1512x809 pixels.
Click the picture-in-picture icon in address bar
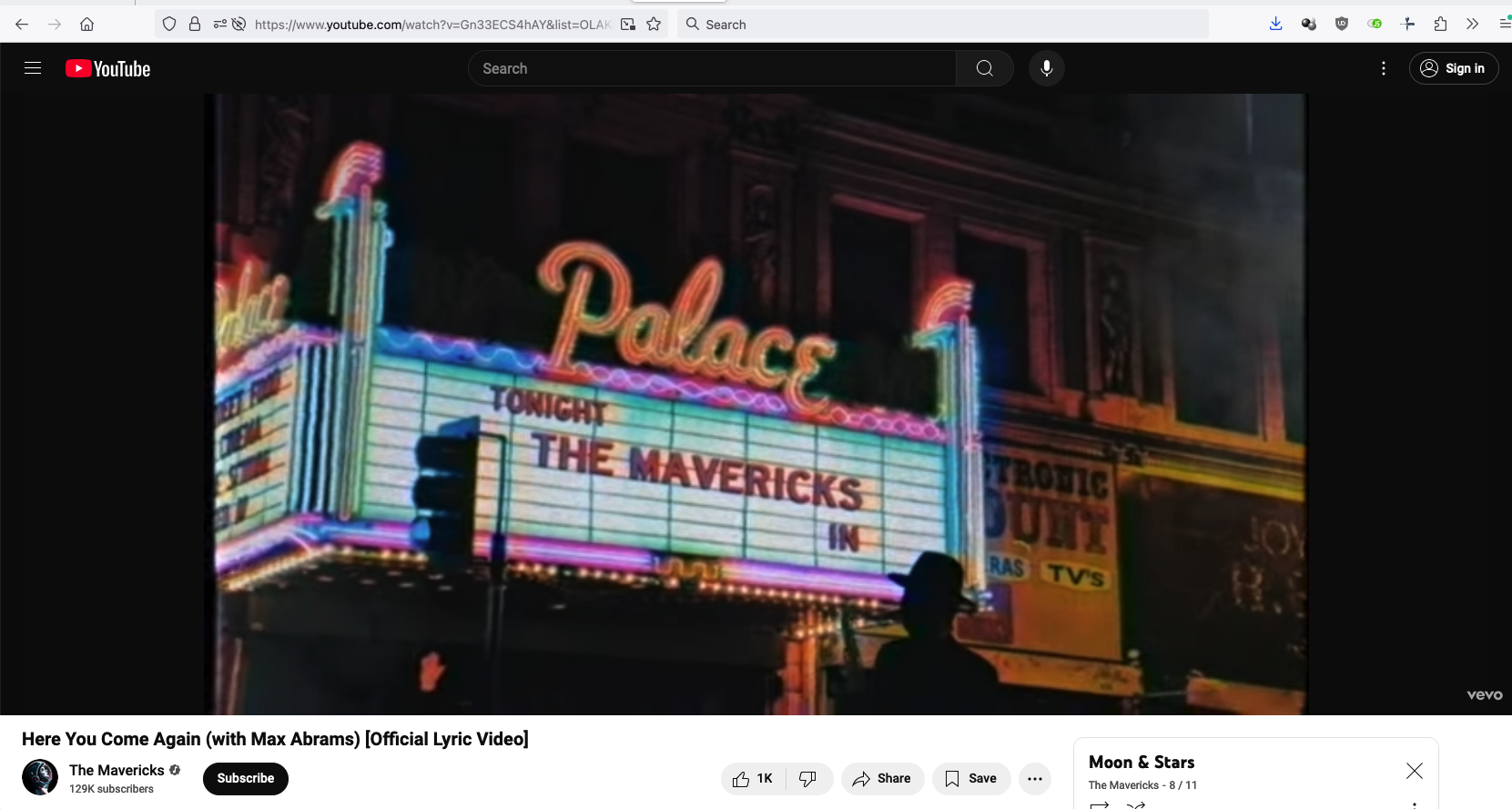(628, 25)
